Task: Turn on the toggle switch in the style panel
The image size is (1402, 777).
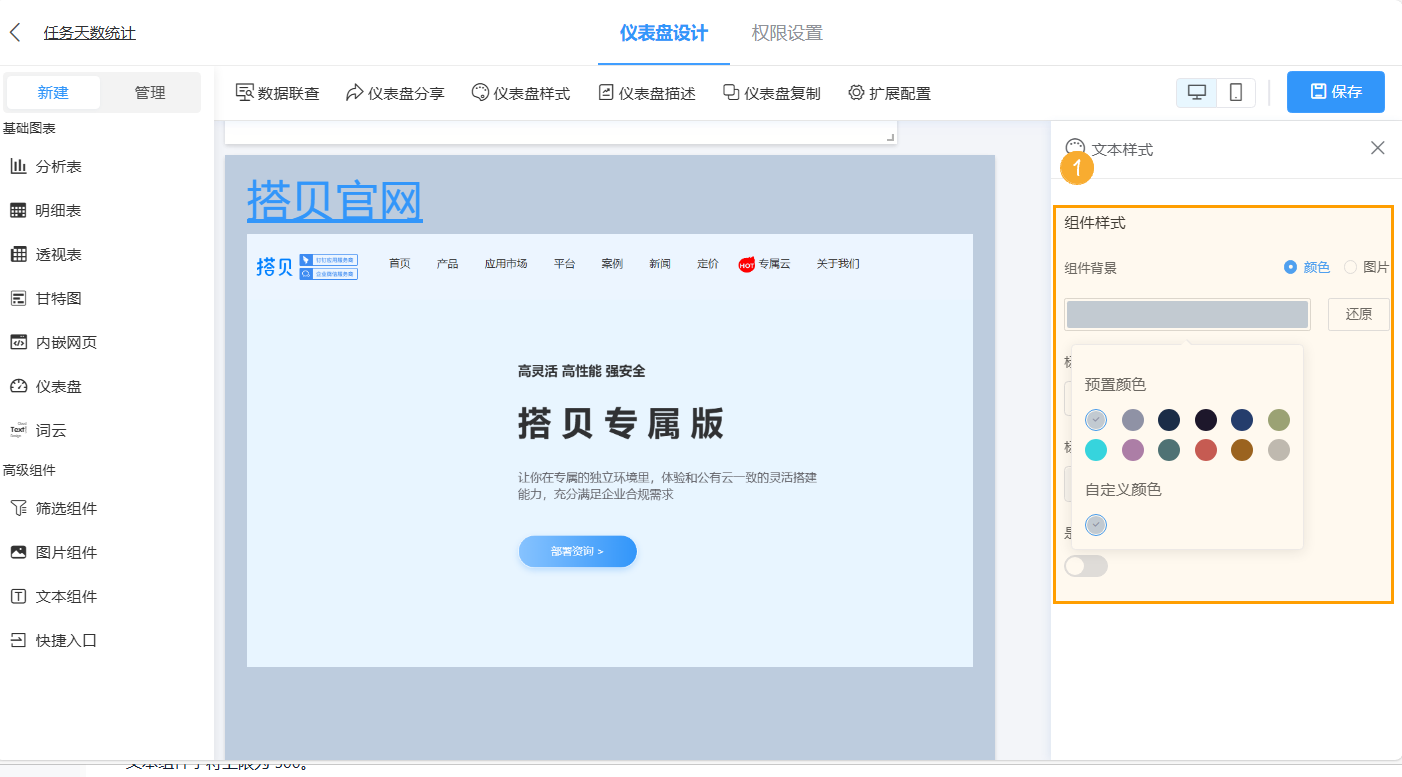Action: click(1086, 567)
